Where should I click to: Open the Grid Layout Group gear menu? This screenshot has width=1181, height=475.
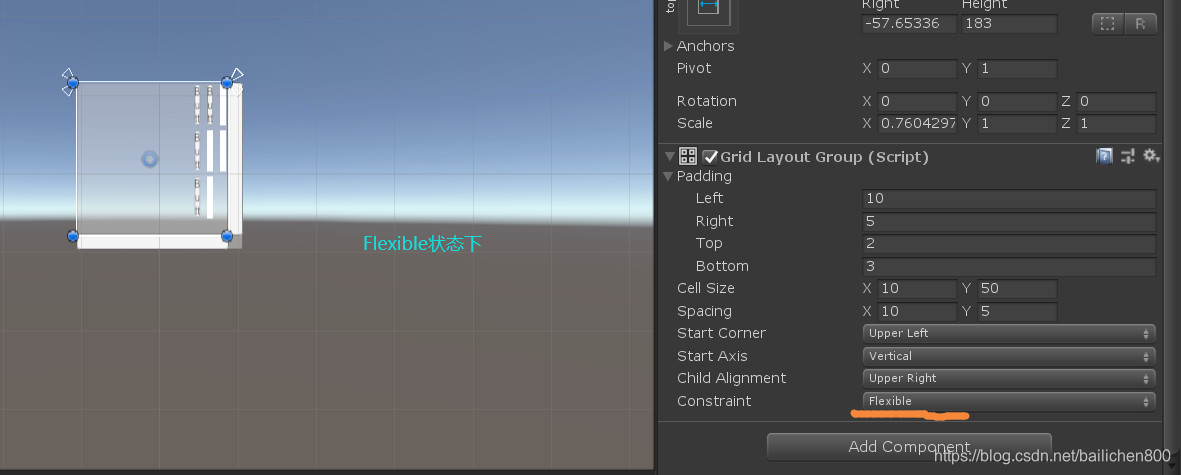point(1151,156)
